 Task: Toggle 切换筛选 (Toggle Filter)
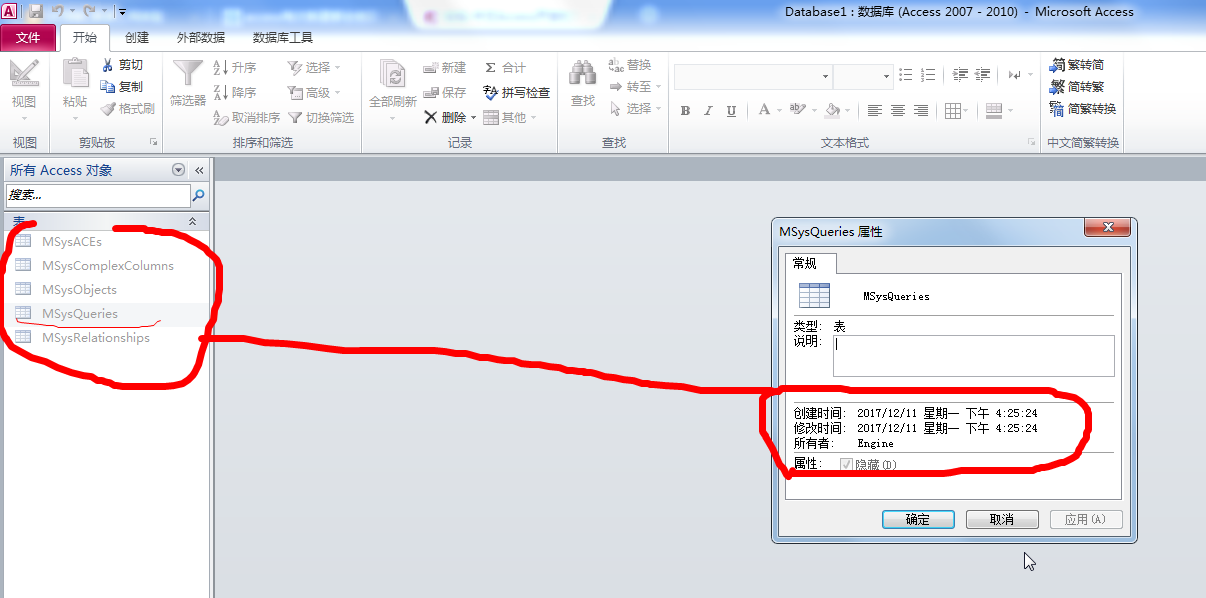point(320,117)
